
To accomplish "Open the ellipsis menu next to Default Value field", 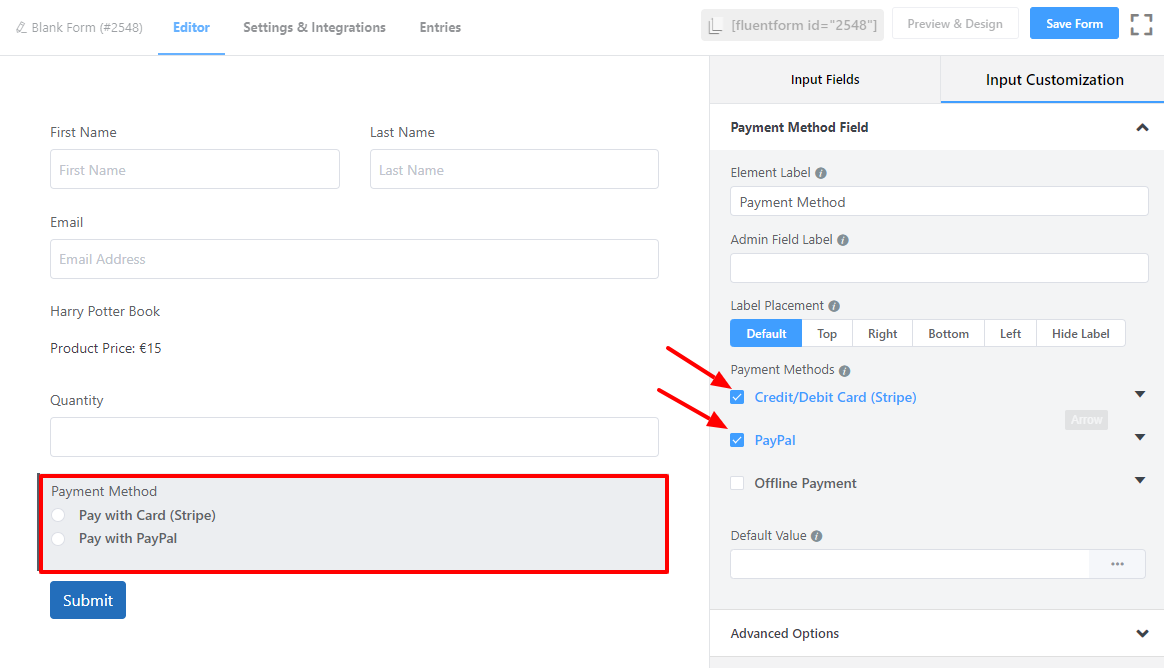I will (x=1117, y=564).
